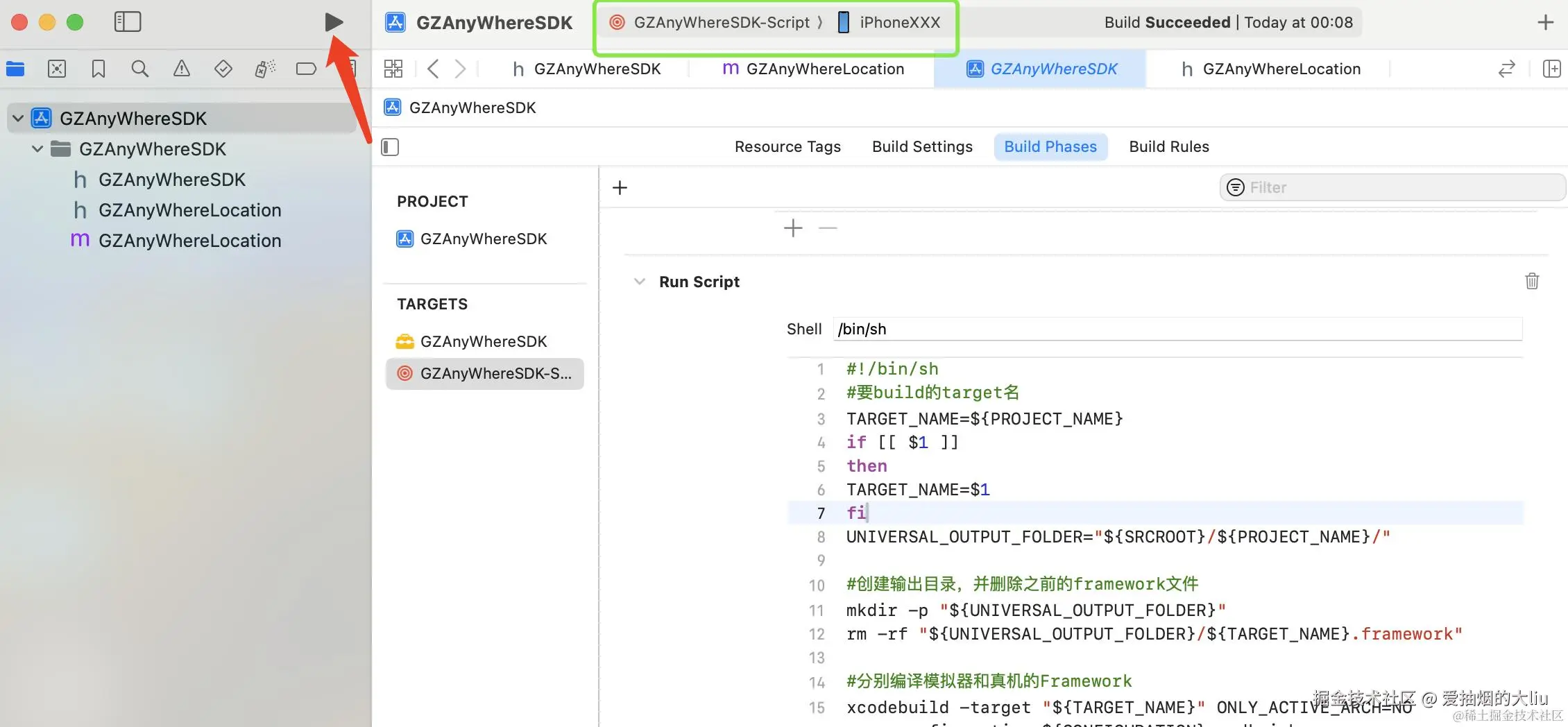The width and height of the screenshot is (1568, 727).
Task: Go forward in editor history
Action: click(460, 69)
